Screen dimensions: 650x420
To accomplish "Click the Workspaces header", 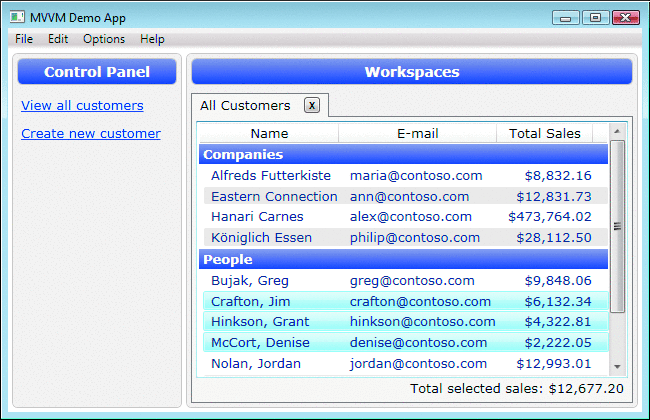I will pos(412,72).
